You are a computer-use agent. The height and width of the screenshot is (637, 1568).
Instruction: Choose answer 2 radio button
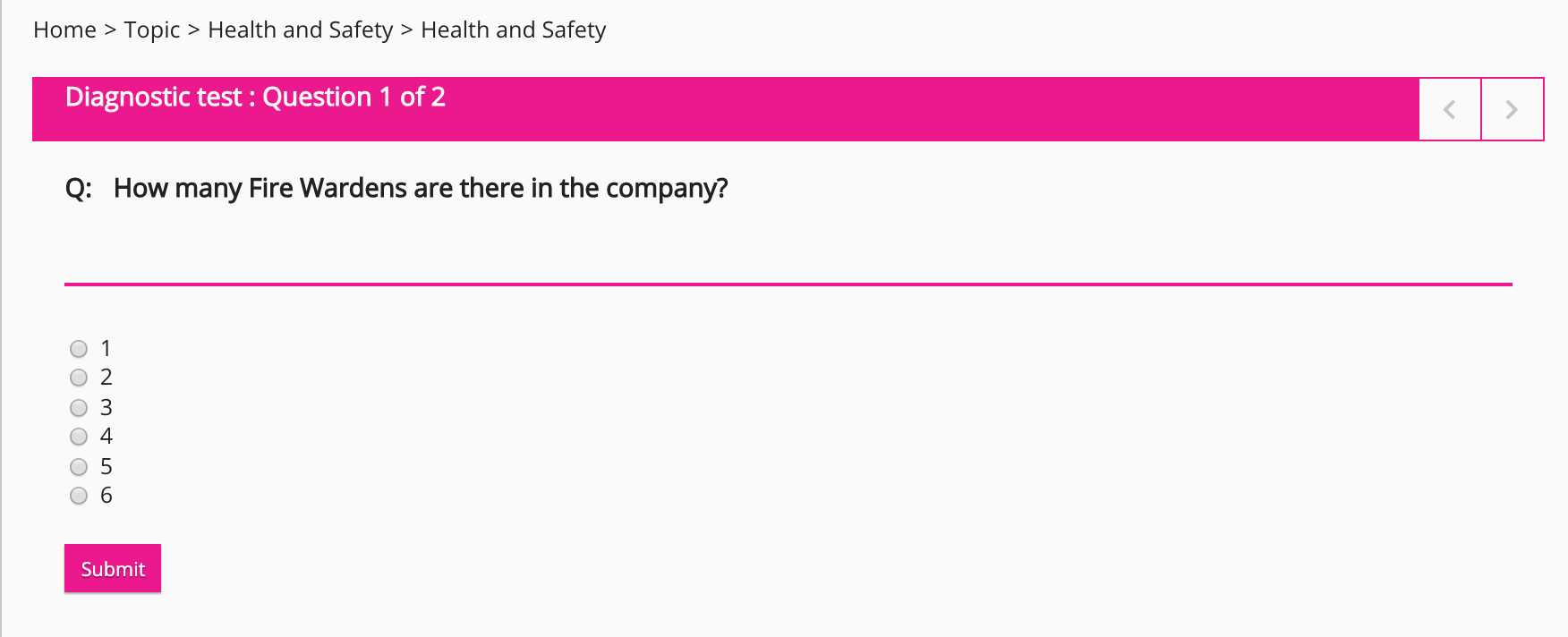coord(79,378)
